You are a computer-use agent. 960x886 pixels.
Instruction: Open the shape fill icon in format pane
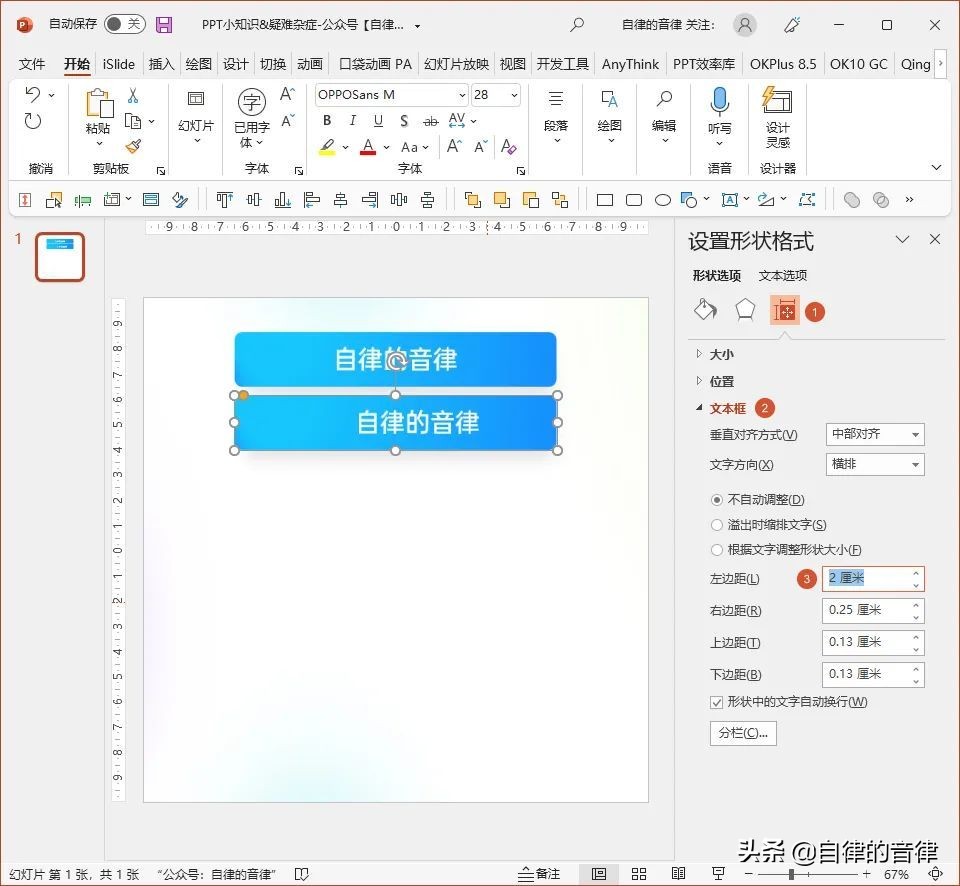[705, 310]
